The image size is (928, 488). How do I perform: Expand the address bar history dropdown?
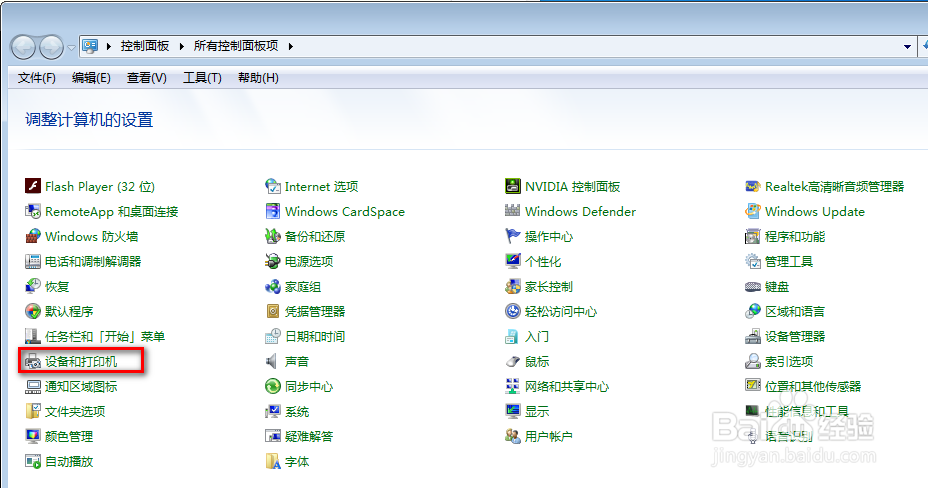point(907,47)
